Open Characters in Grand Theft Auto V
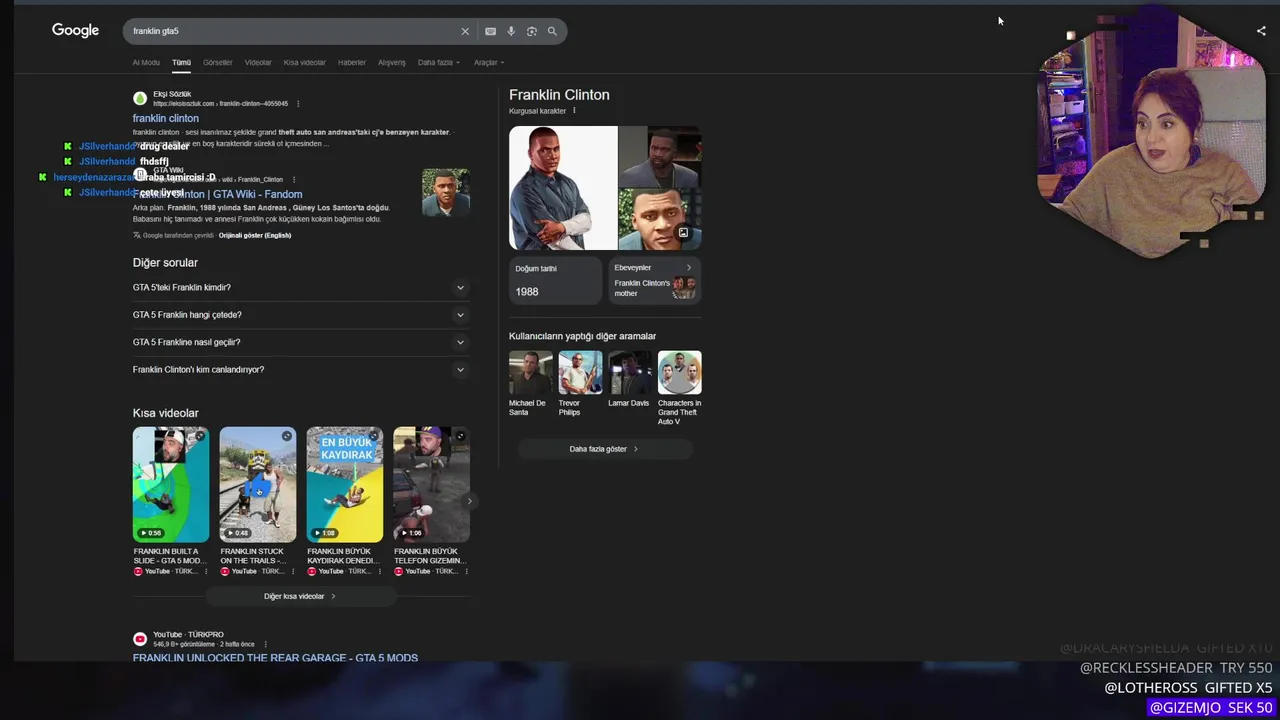 [x=680, y=388]
